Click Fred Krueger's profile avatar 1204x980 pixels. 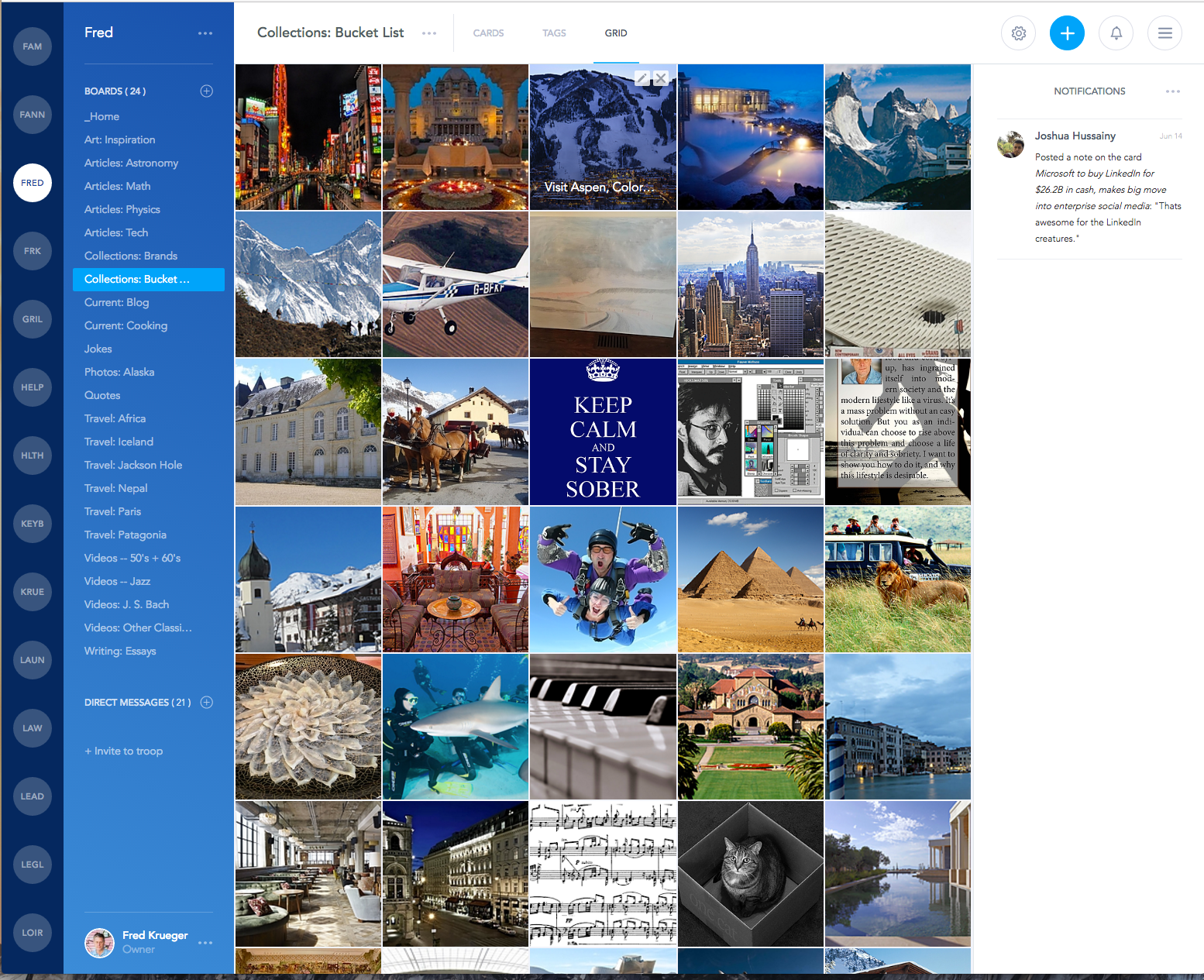point(99,943)
